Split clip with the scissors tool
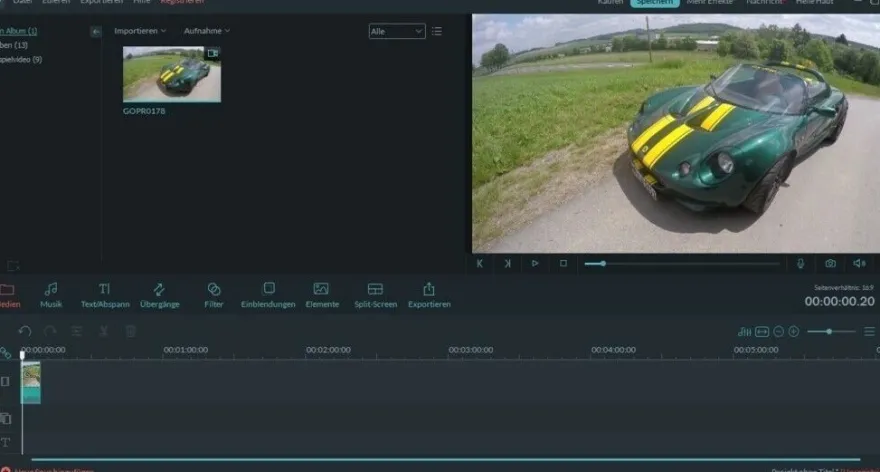Viewport: 880px width, 472px height. click(x=104, y=331)
